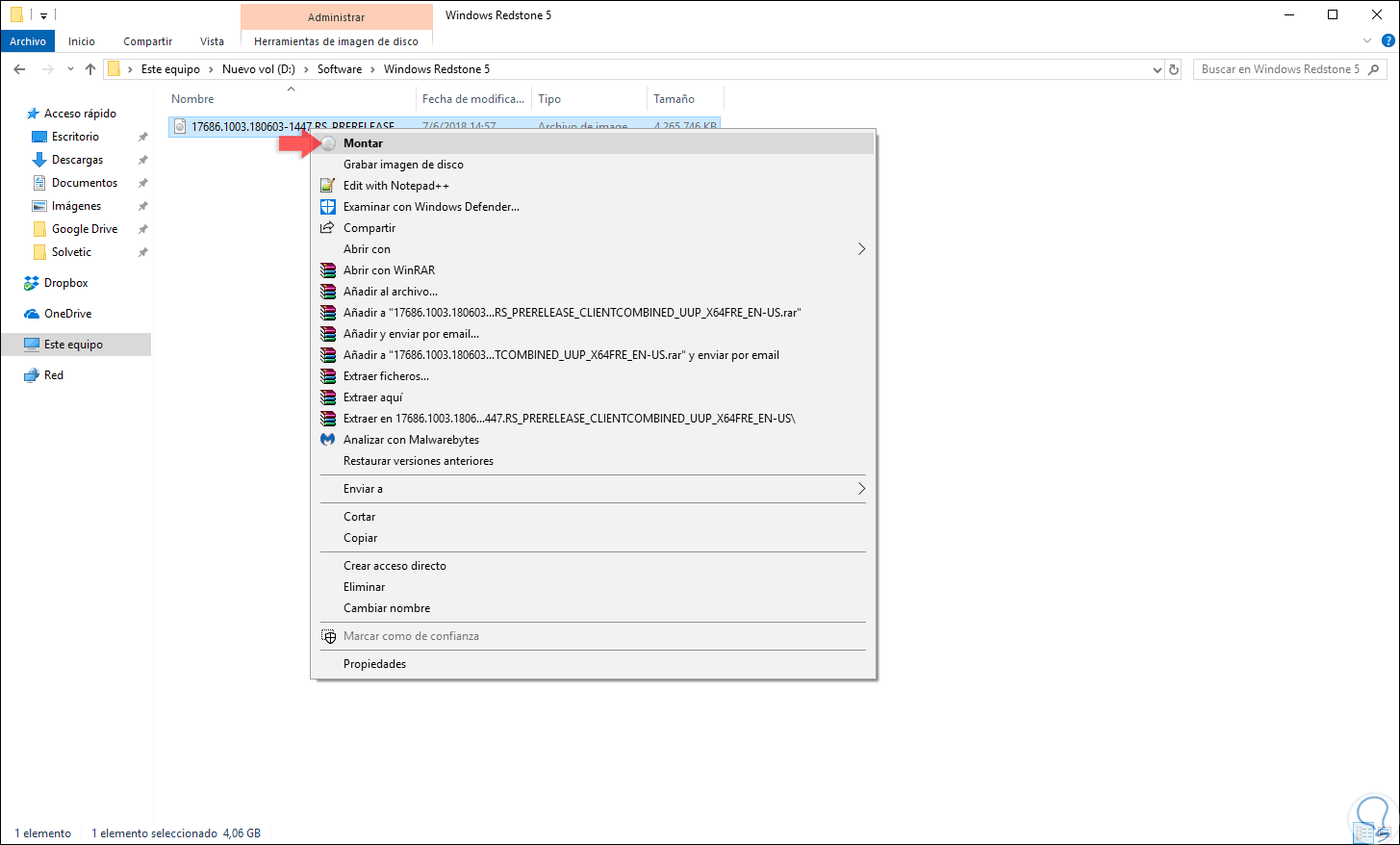Switch to the Inicio ribbon tab
The height and width of the screenshot is (845, 1400).
[82, 41]
